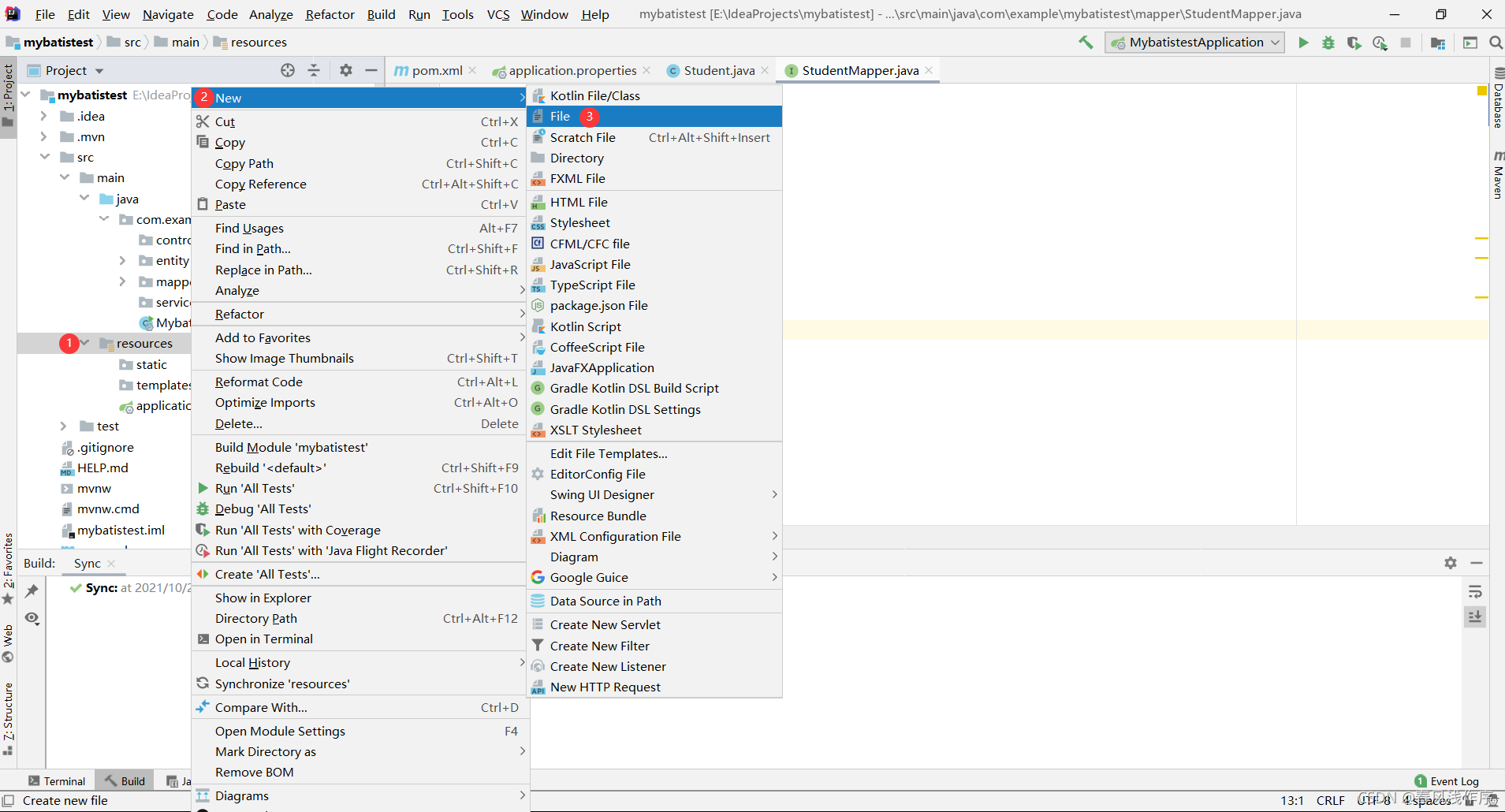Open run configuration dropdown MybatistestApplication
This screenshot has width=1505, height=812.
tap(1194, 43)
